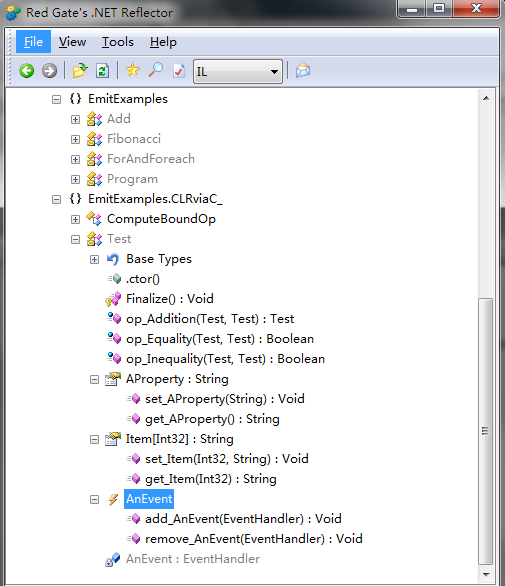
Task: Open bookmarks with the star icon
Action: coord(133,70)
